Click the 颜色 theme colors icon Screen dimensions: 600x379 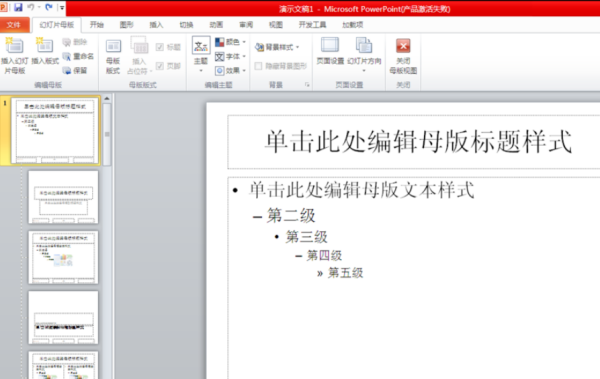click(x=220, y=42)
